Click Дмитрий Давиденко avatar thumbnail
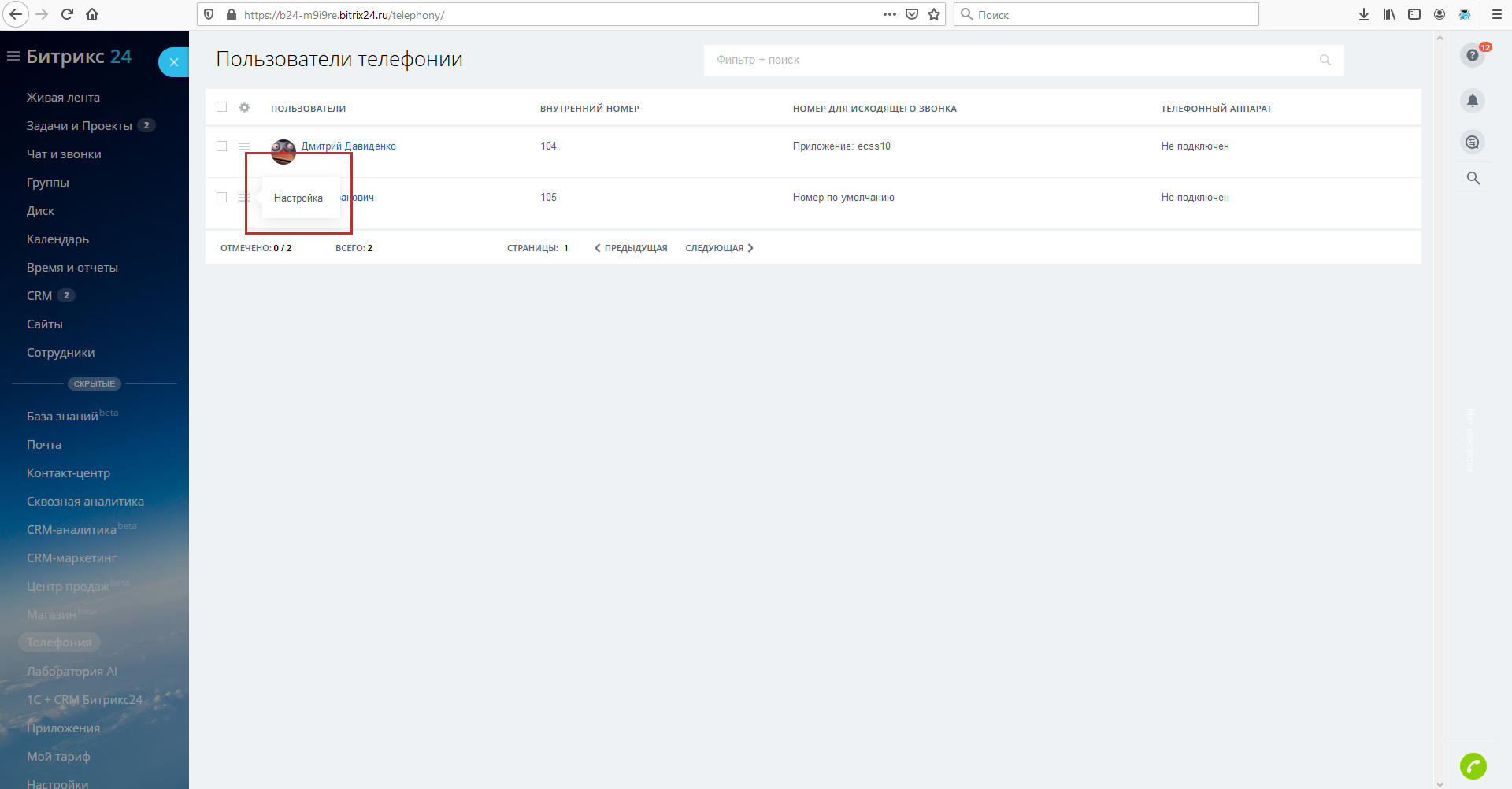The image size is (1512, 789). (283, 151)
